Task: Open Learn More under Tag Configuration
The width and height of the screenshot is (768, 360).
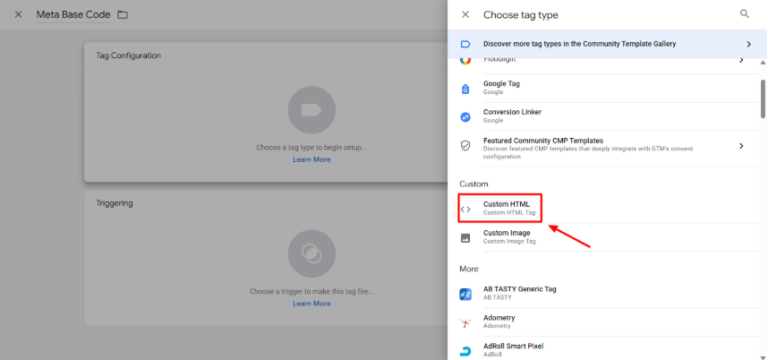Action: tap(312, 160)
